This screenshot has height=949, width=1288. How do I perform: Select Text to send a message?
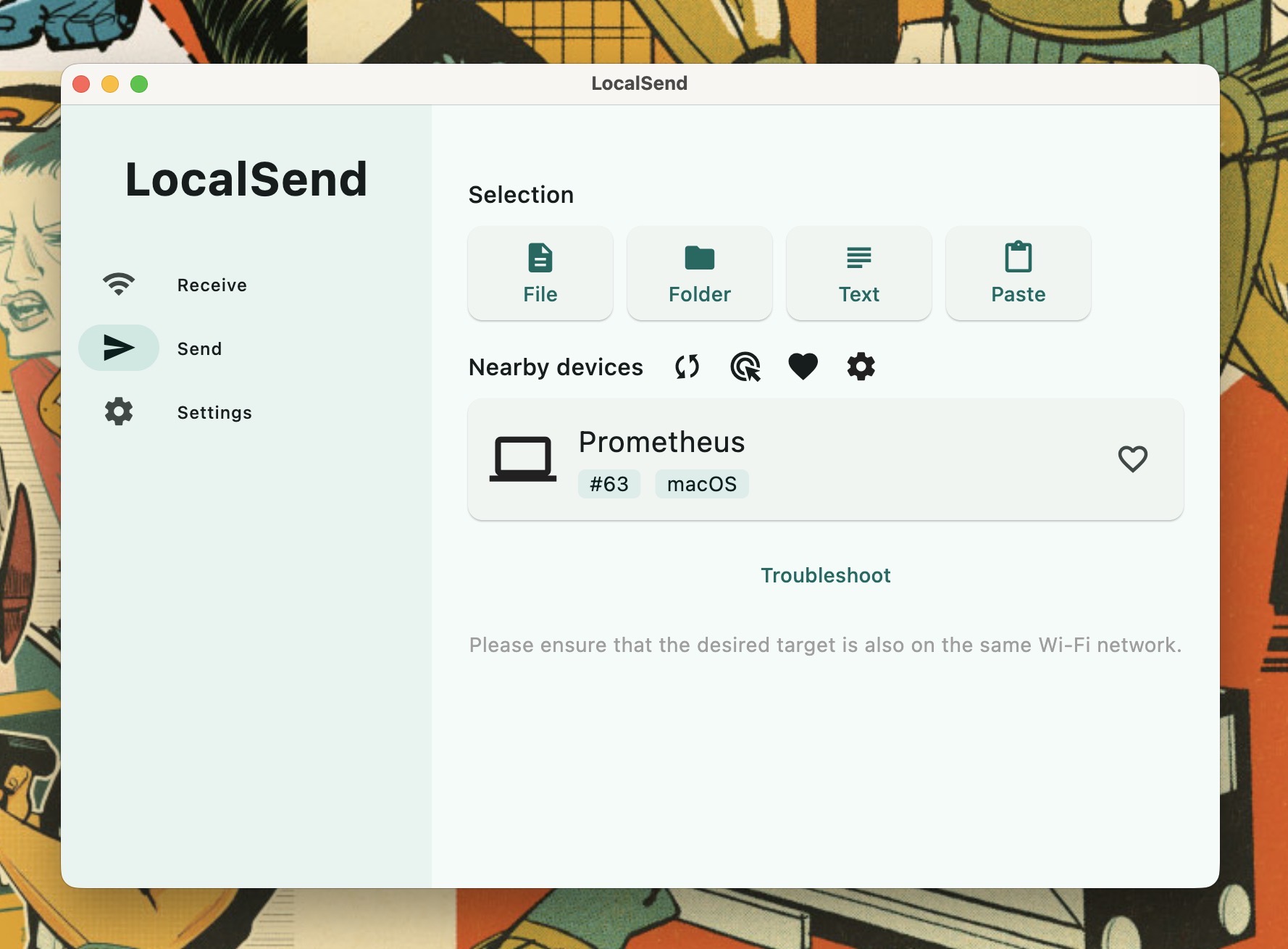pos(859,273)
